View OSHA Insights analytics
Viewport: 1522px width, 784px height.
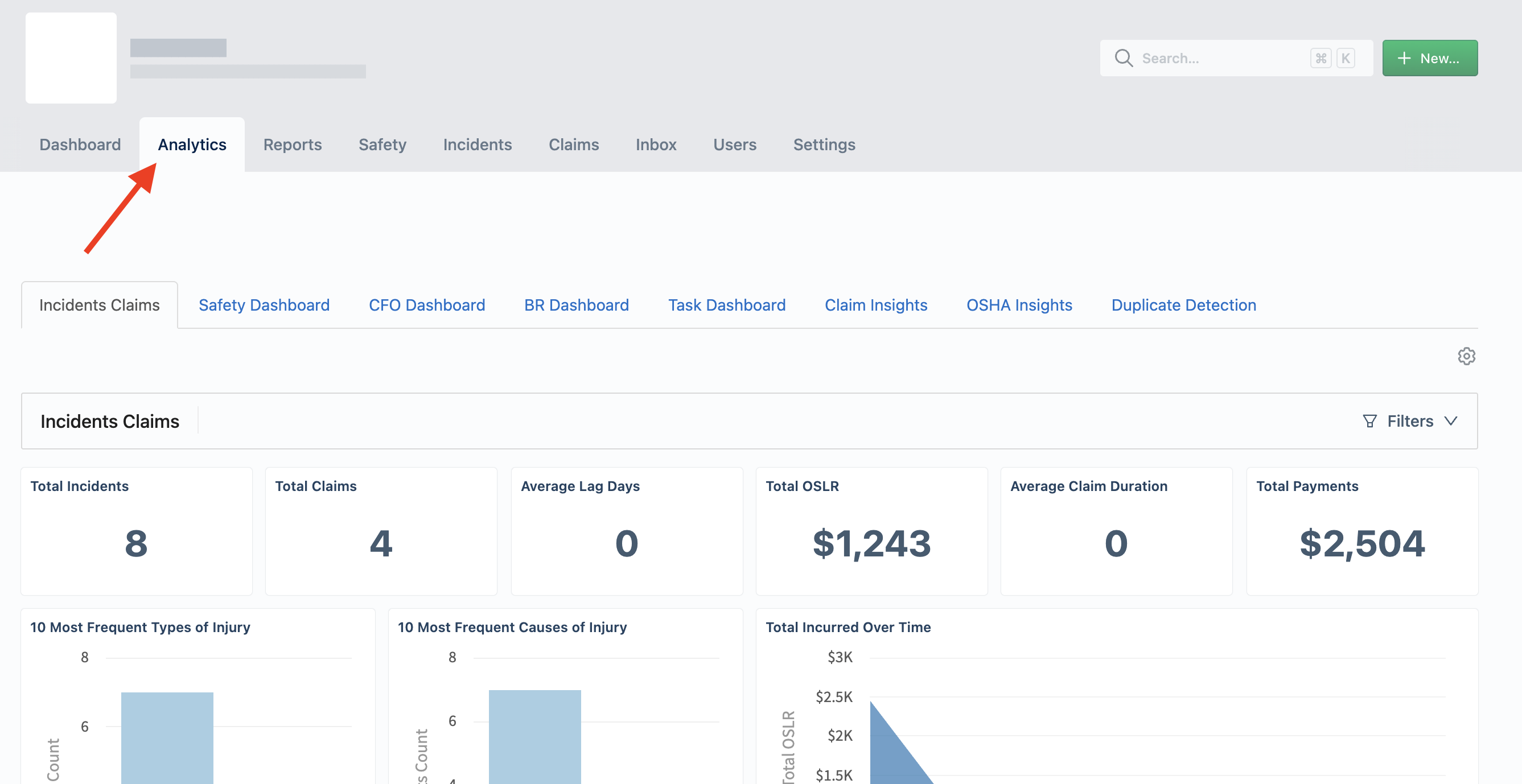pos(1019,305)
